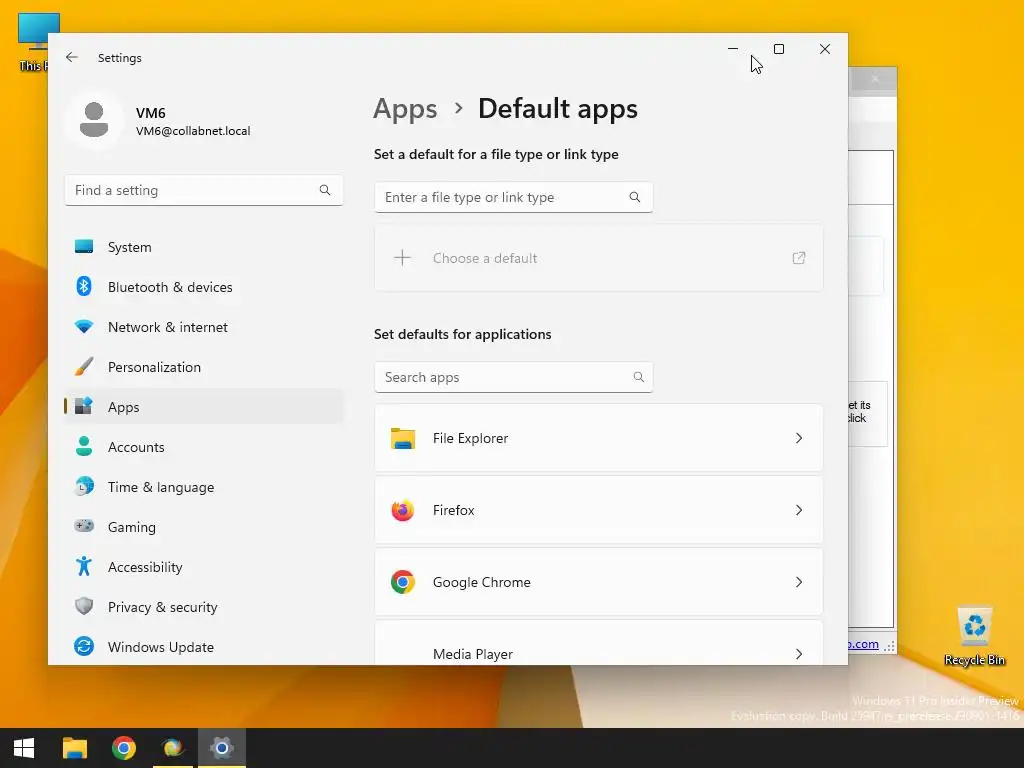
Task: Open Network & internet settings
Action: [x=204, y=327]
